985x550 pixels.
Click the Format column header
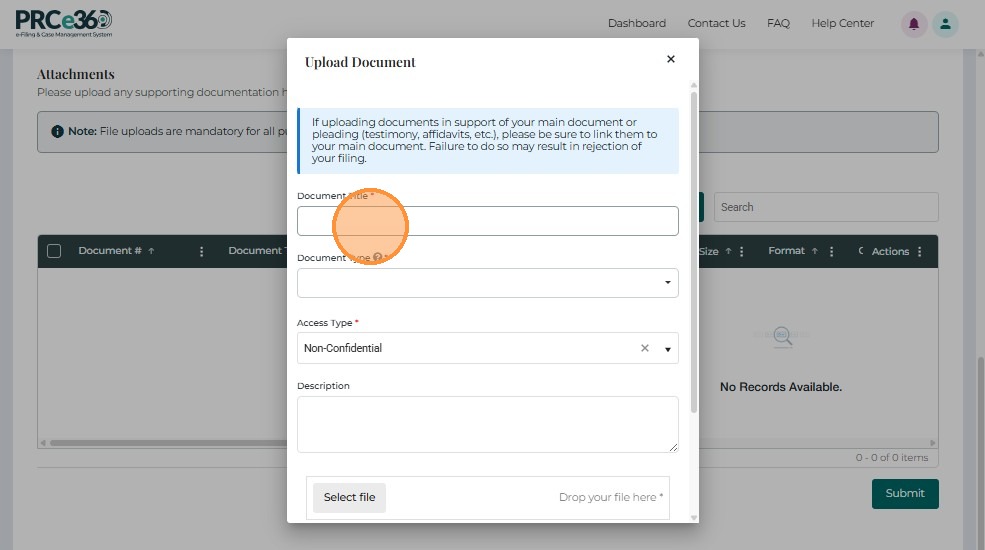coord(786,251)
